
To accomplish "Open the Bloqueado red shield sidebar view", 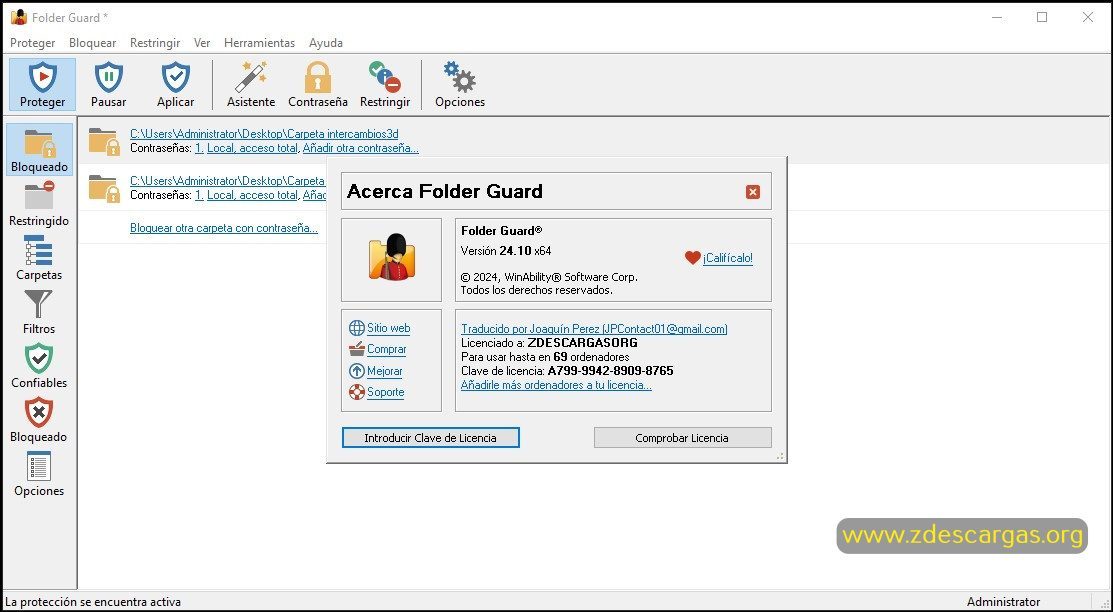I will point(39,420).
